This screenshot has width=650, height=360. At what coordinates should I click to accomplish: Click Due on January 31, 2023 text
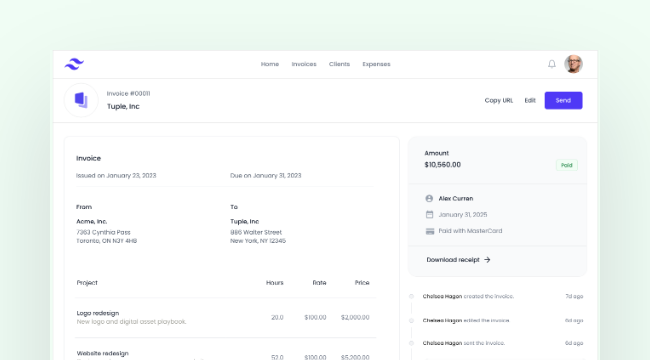(x=266, y=176)
